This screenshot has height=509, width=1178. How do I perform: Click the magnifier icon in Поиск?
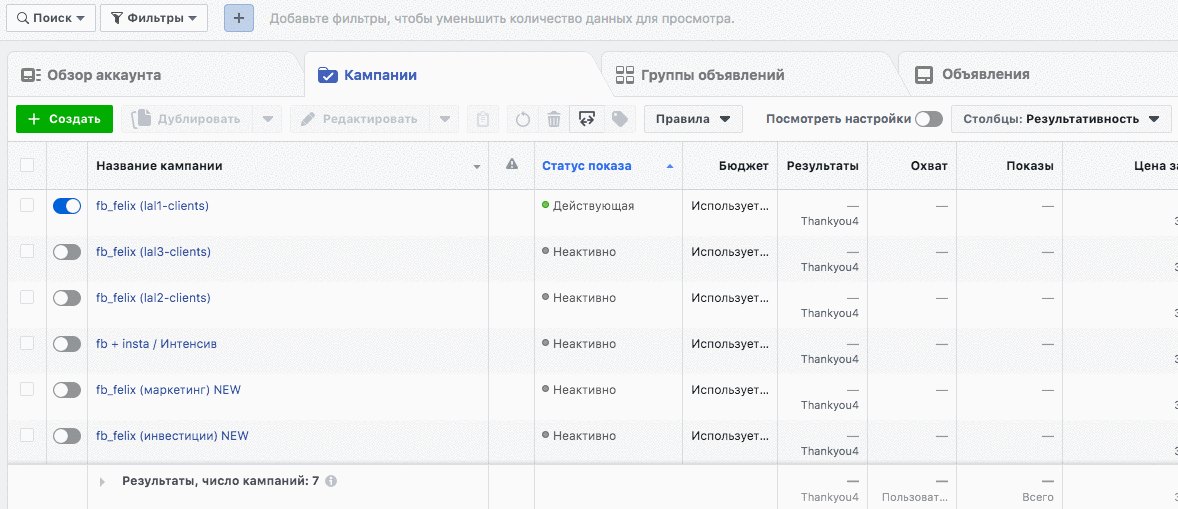pos(23,18)
